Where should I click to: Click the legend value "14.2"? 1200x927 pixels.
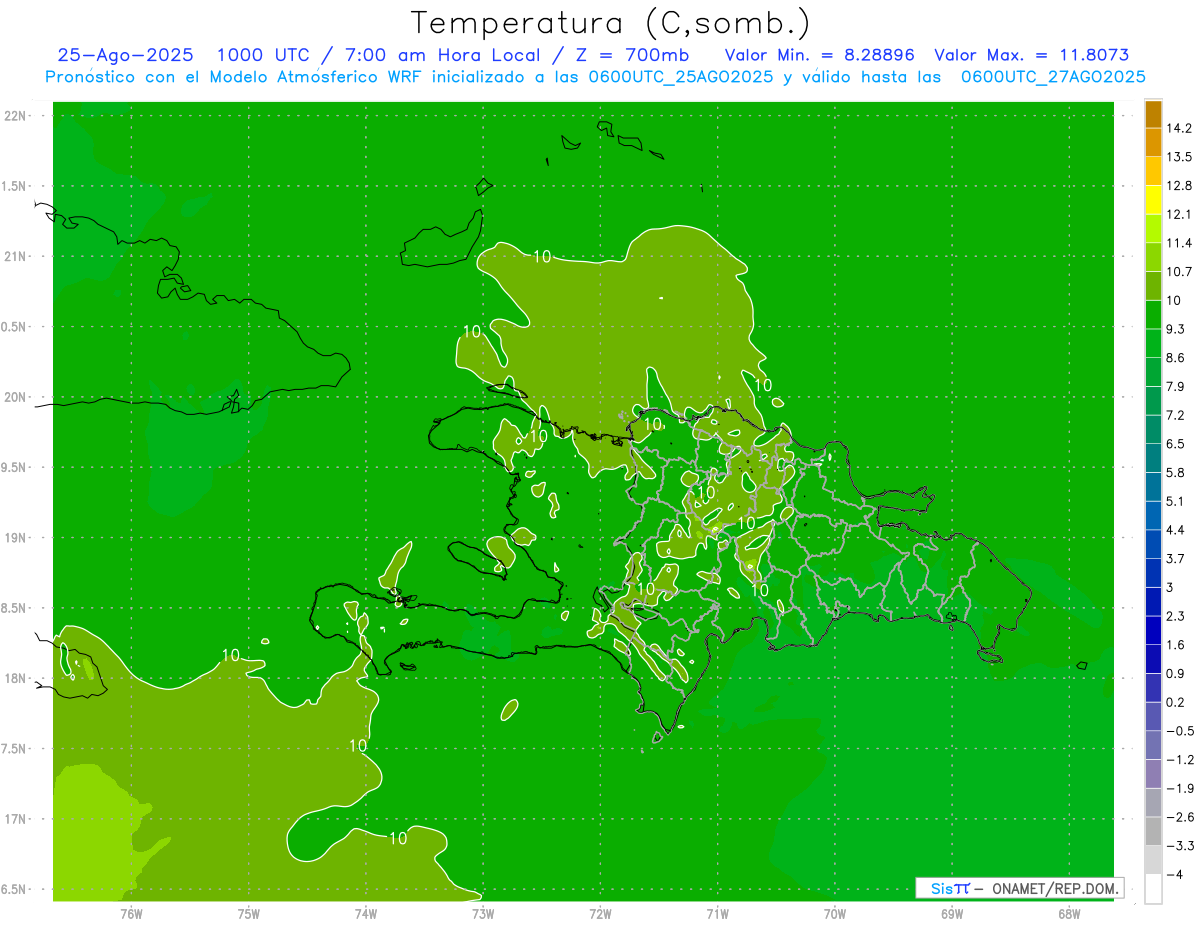point(1180,128)
